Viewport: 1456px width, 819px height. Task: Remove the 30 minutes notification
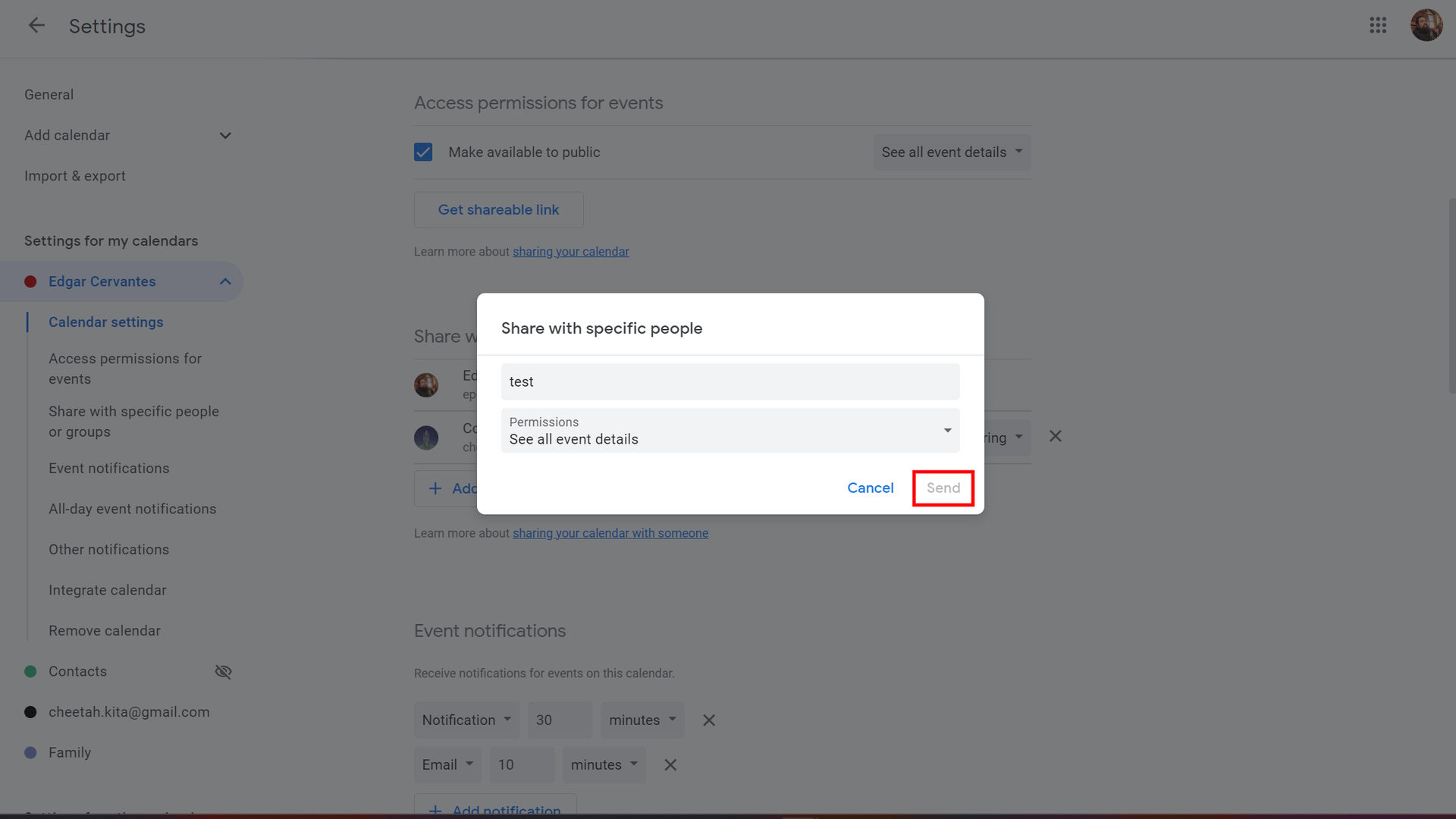click(708, 720)
